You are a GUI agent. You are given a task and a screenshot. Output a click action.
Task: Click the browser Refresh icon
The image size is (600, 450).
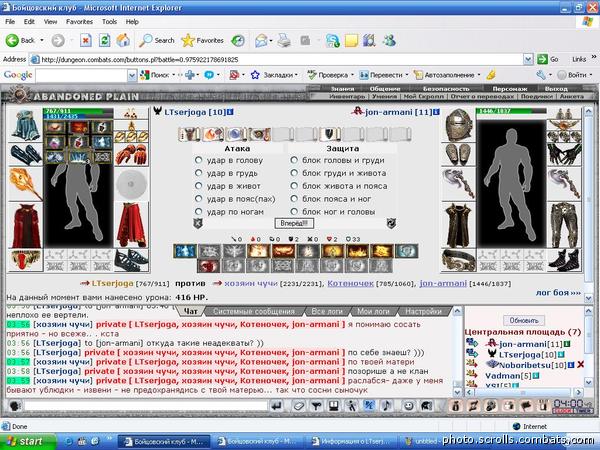(x=104, y=40)
